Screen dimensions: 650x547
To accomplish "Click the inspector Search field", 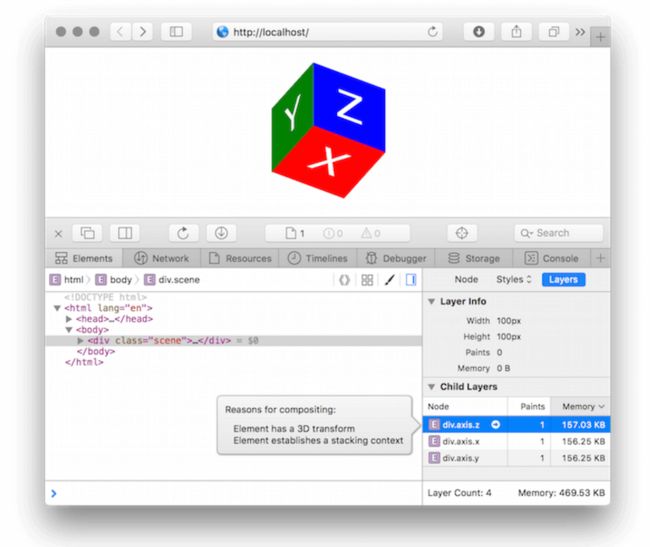I will pyautogui.click(x=558, y=233).
